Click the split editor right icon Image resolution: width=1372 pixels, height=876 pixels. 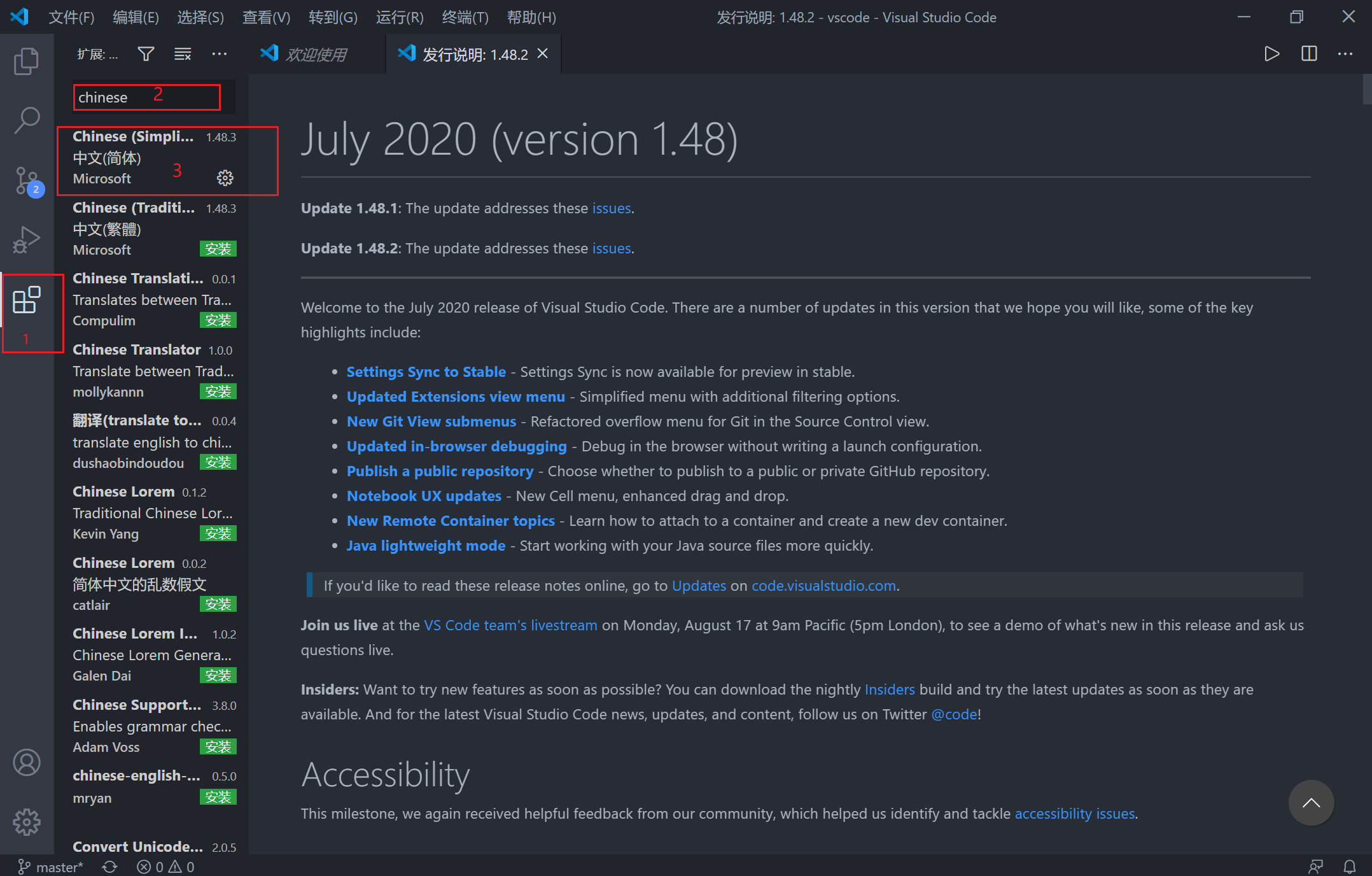(1309, 54)
